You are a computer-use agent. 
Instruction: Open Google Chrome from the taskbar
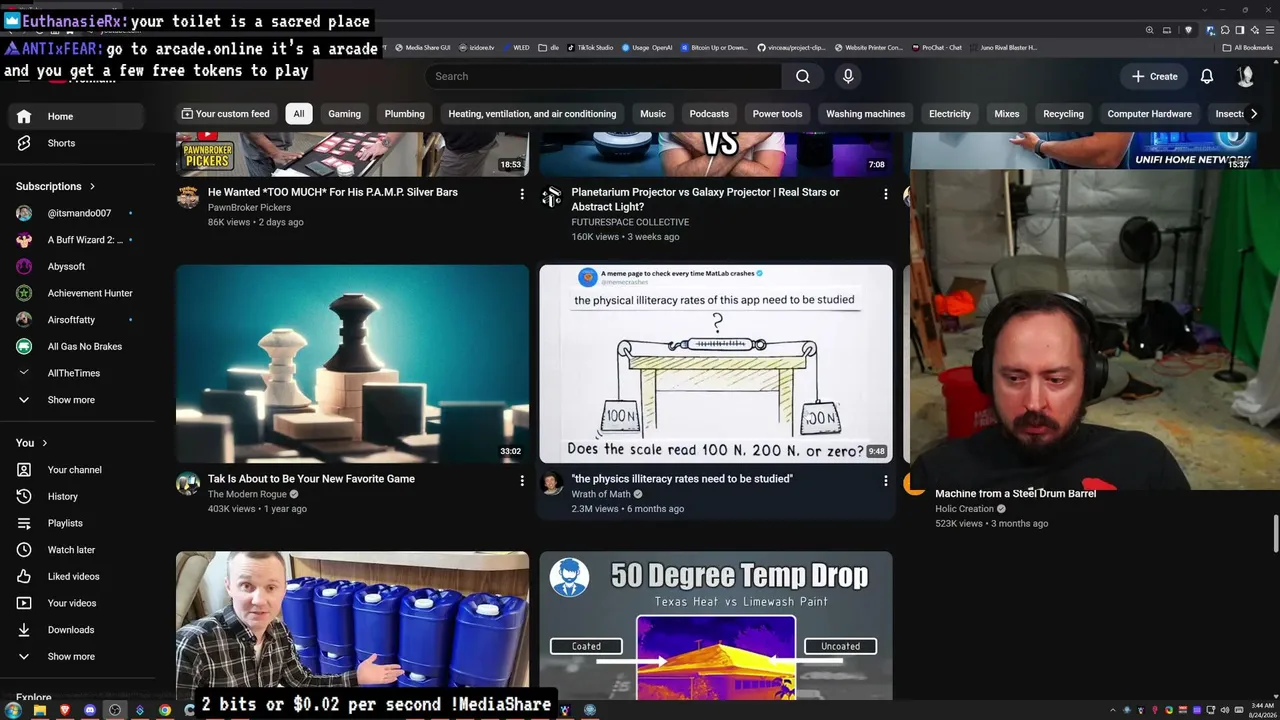165,710
